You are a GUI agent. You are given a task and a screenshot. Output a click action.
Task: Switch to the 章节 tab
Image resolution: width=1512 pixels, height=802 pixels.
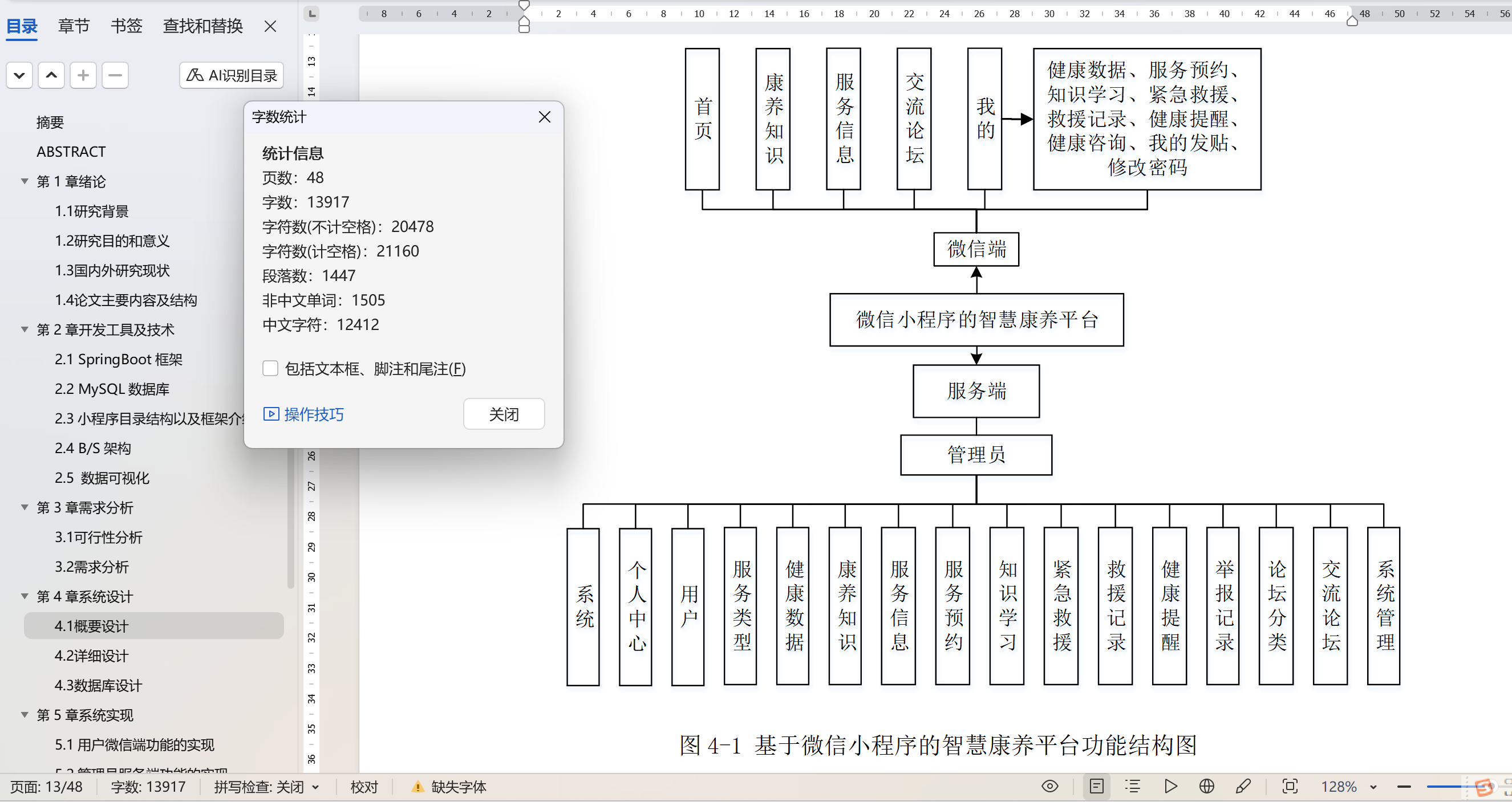coord(74,26)
